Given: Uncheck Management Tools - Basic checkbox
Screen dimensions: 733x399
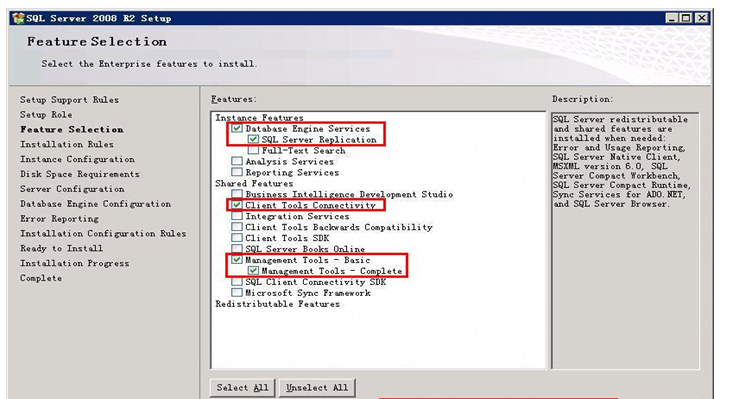Looking at the screenshot, I should [237, 260].
